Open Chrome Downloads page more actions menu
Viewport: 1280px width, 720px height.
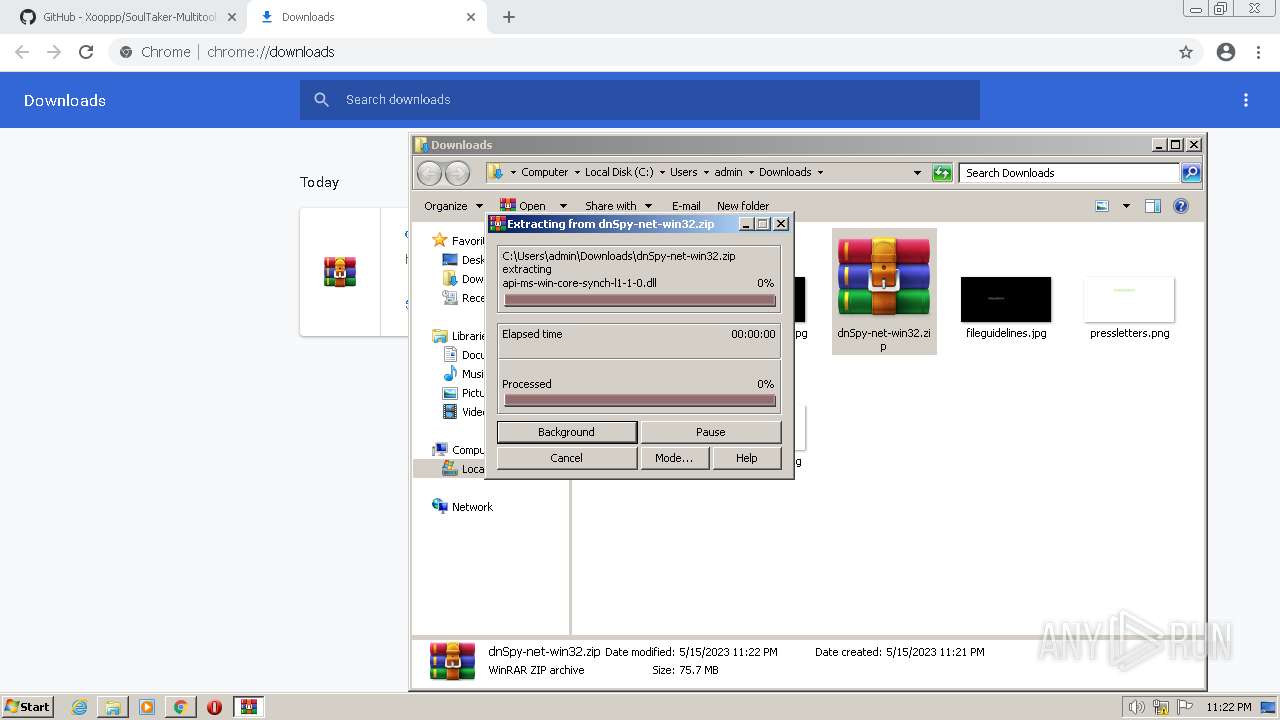(x=1246, y=100)
